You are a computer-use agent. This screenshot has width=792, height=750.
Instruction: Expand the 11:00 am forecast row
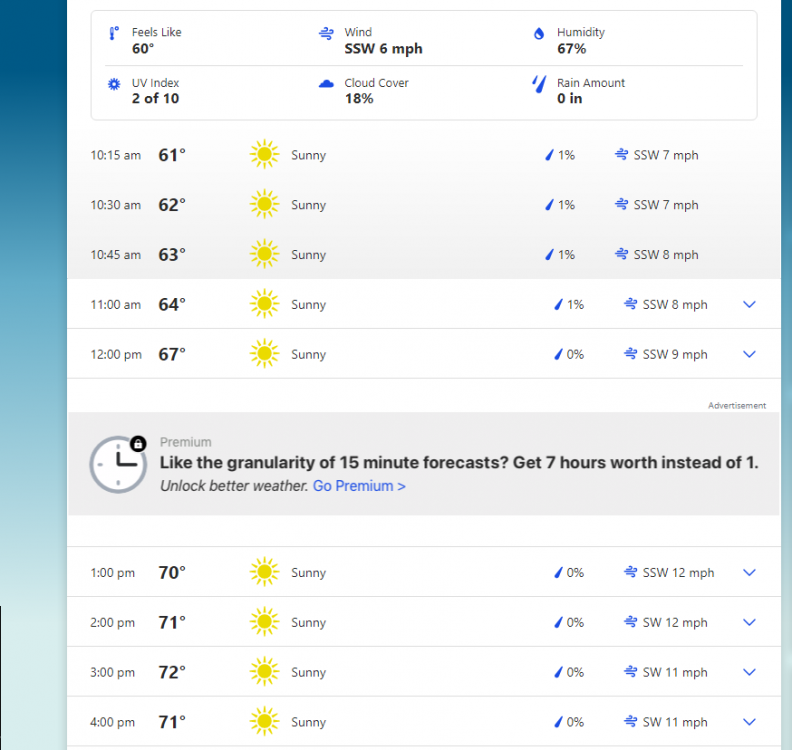pyautogui.click(x=750, y=305)
